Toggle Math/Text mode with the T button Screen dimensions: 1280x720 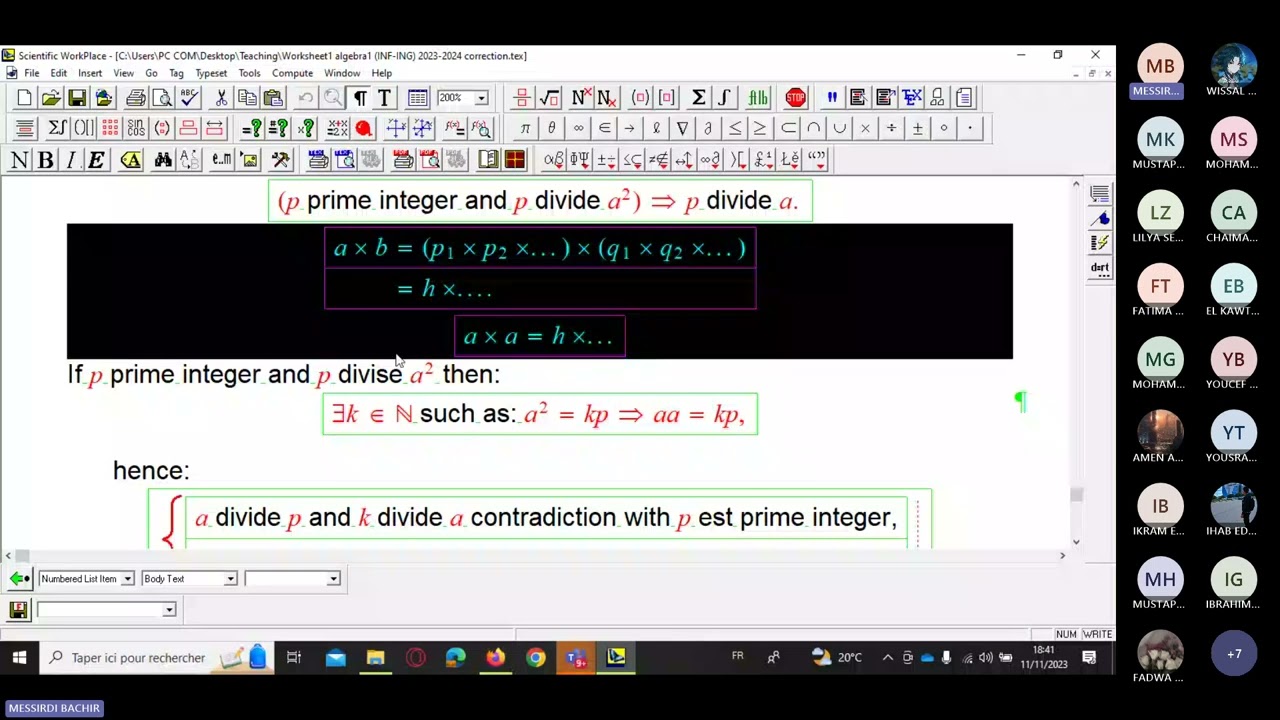tap(385, 98)
